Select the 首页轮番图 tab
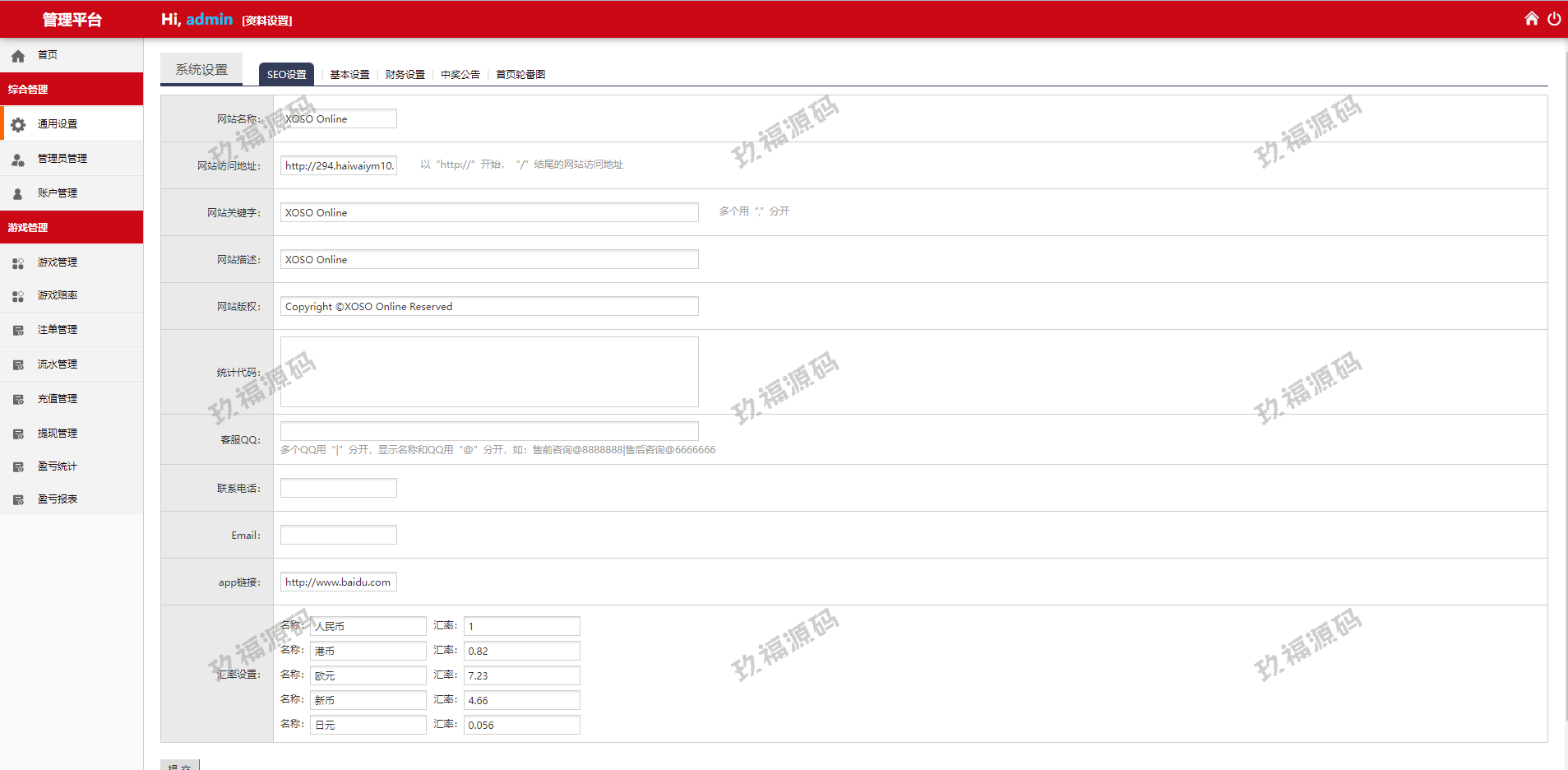Viewport: 1568px width, 770px height. (520, 75)
